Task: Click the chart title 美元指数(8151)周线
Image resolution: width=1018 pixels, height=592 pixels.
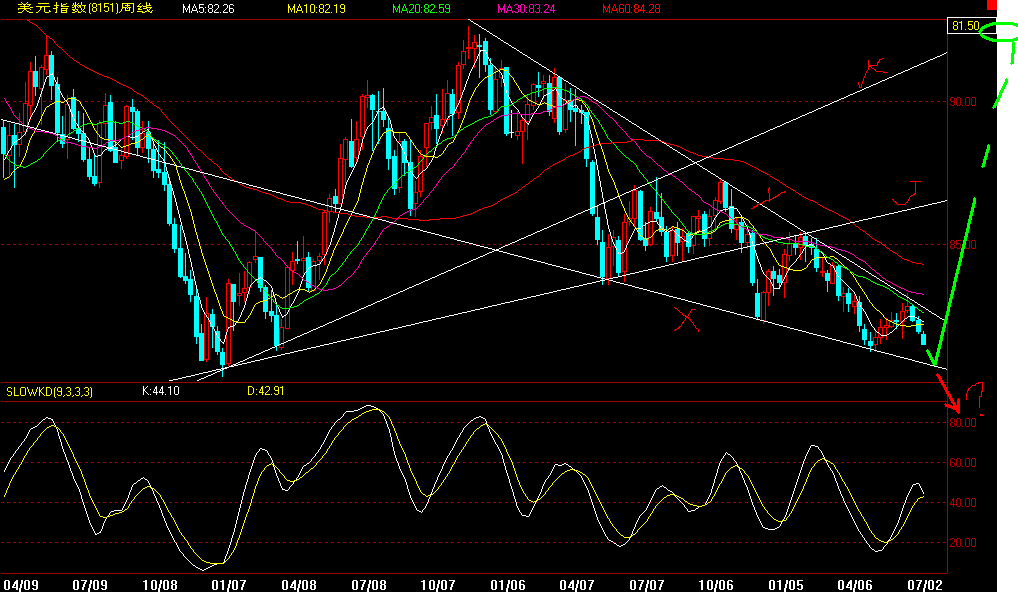Action: tap(85, 8)
